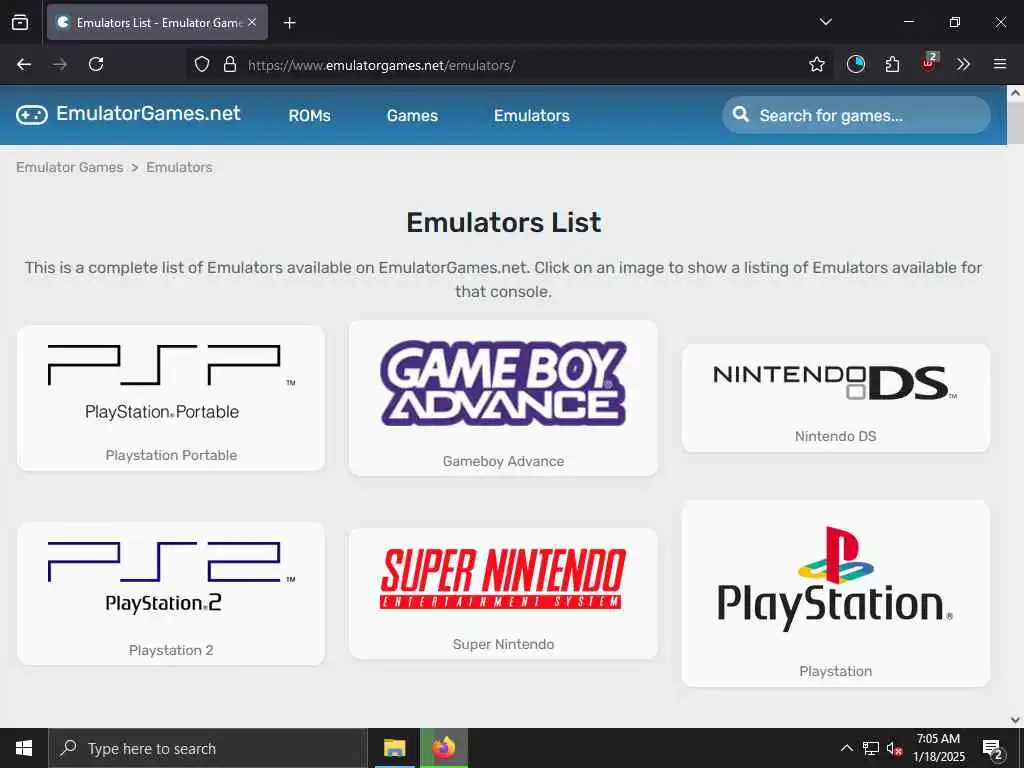Open the notification center icon
This screenshot has width=1024, height=768.
pos(992,749)
